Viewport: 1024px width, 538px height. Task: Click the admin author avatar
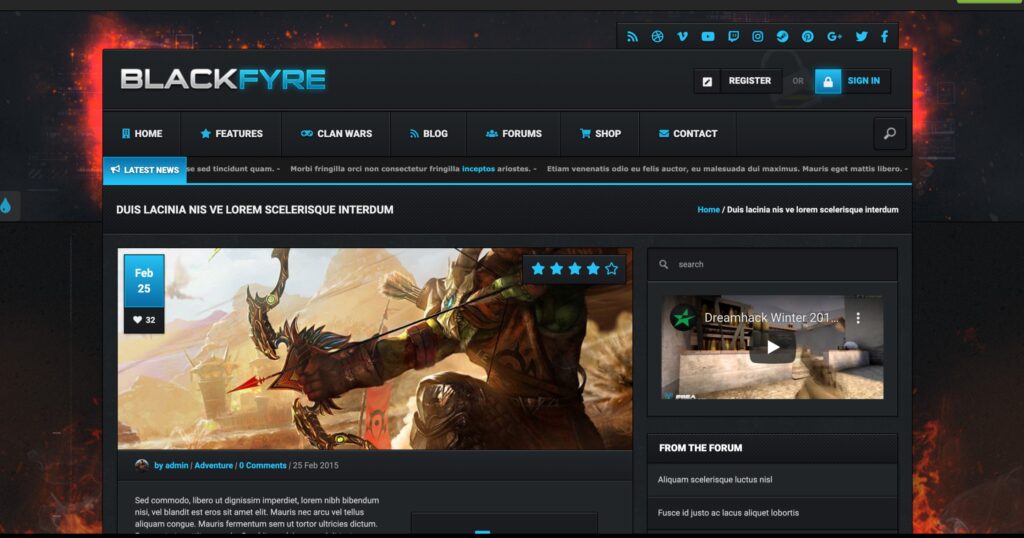tap(141, 465)
